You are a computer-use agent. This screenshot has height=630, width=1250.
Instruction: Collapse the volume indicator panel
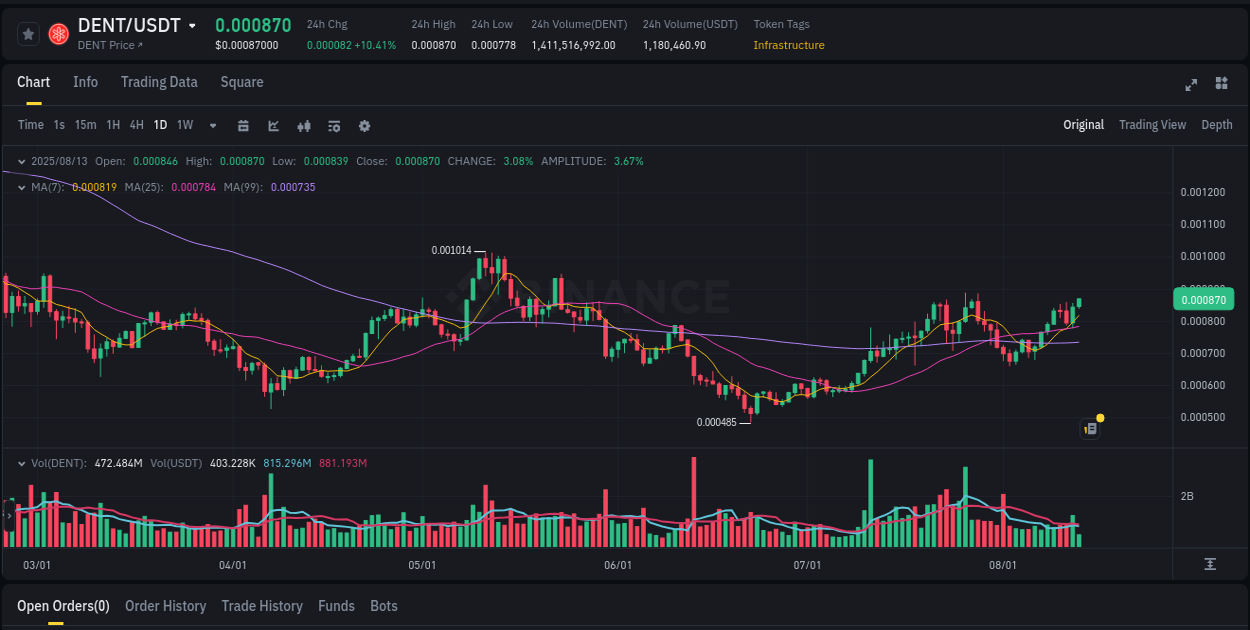[x=22, y=463]
